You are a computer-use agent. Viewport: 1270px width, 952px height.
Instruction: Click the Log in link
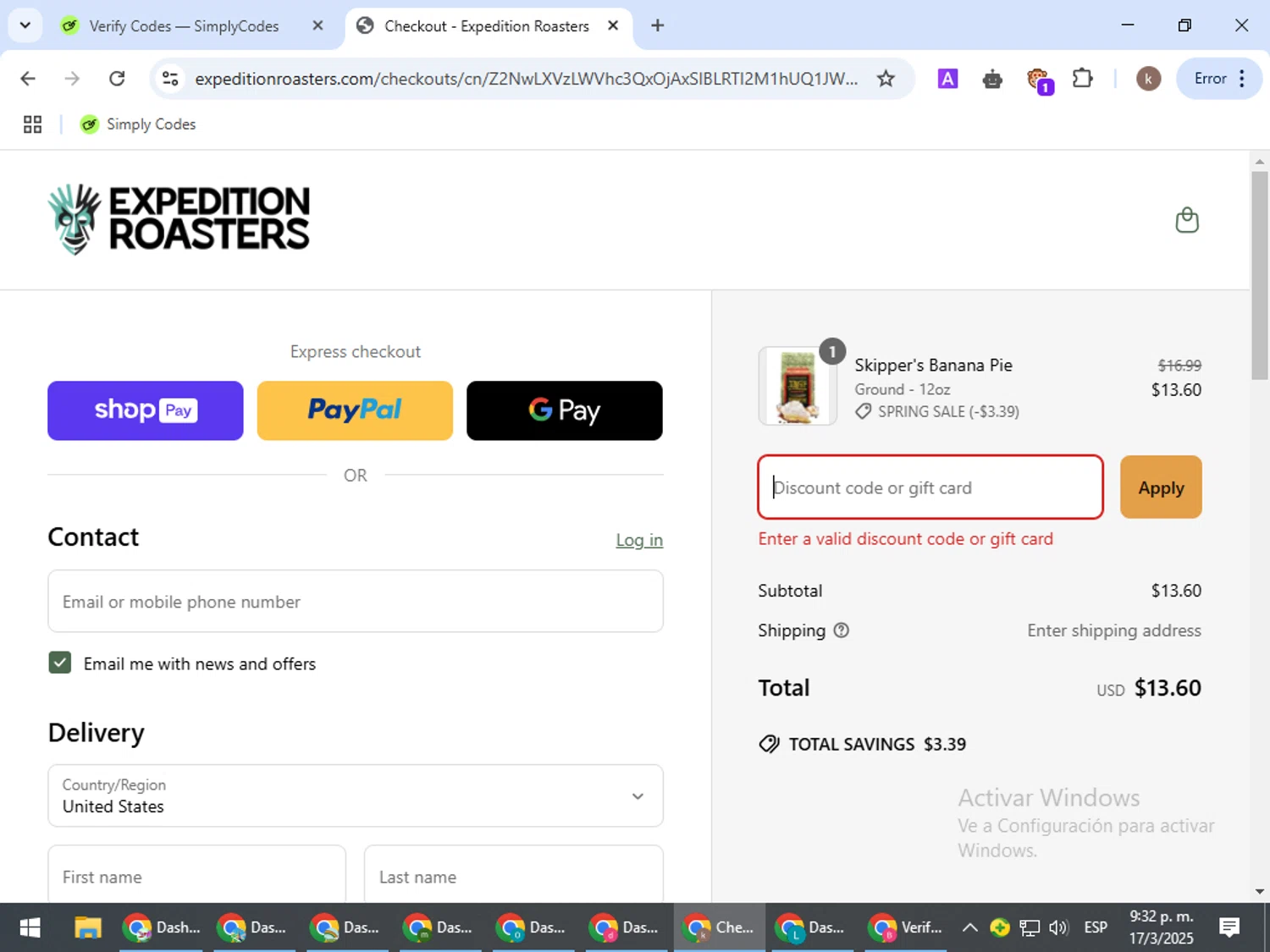pos(639,540)
